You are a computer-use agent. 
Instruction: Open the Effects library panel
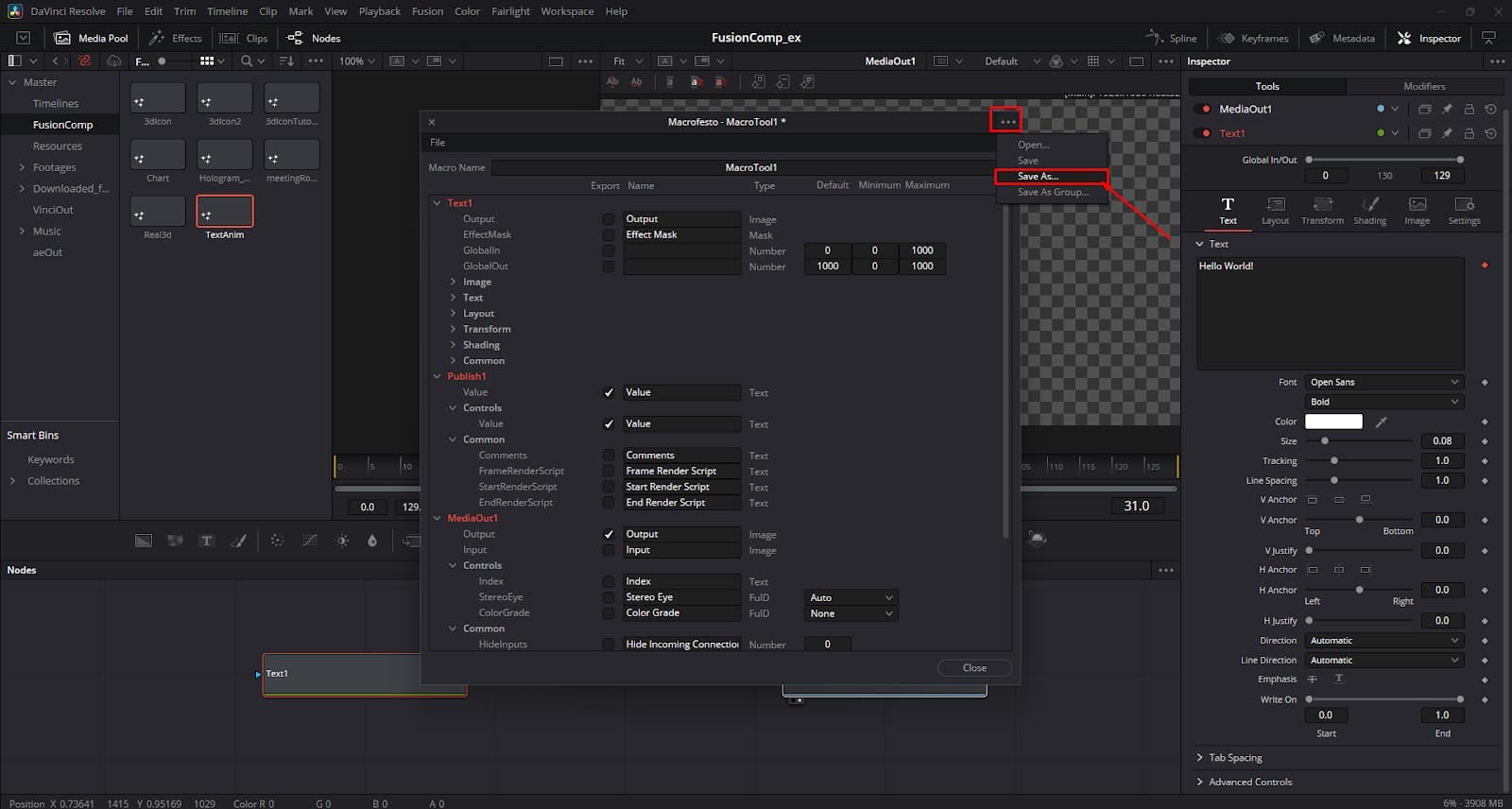tap(176, 38)
